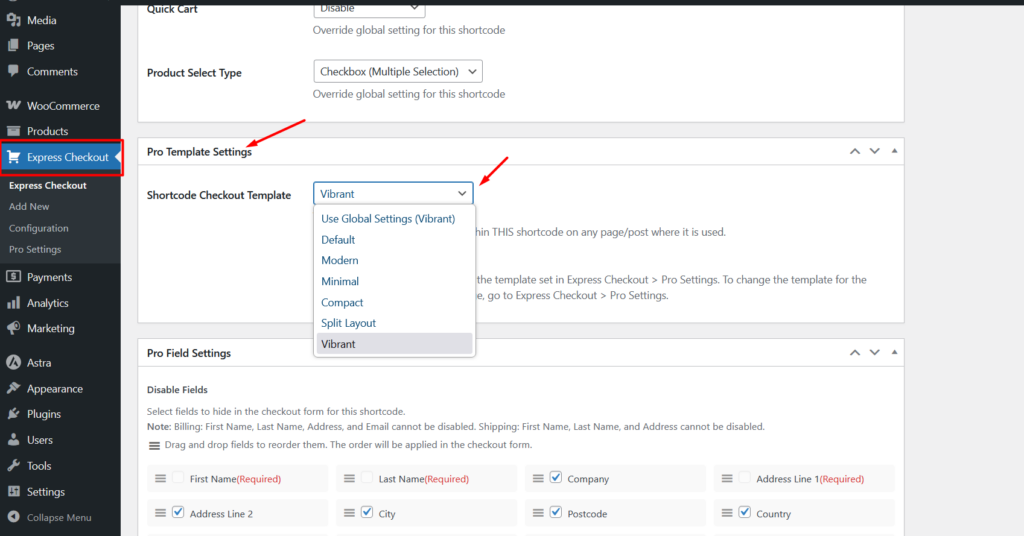Screen dimensions: 1024x536
Task: Toggle the Address Line 2 checkbox
Action: click(x=178, y=513)
